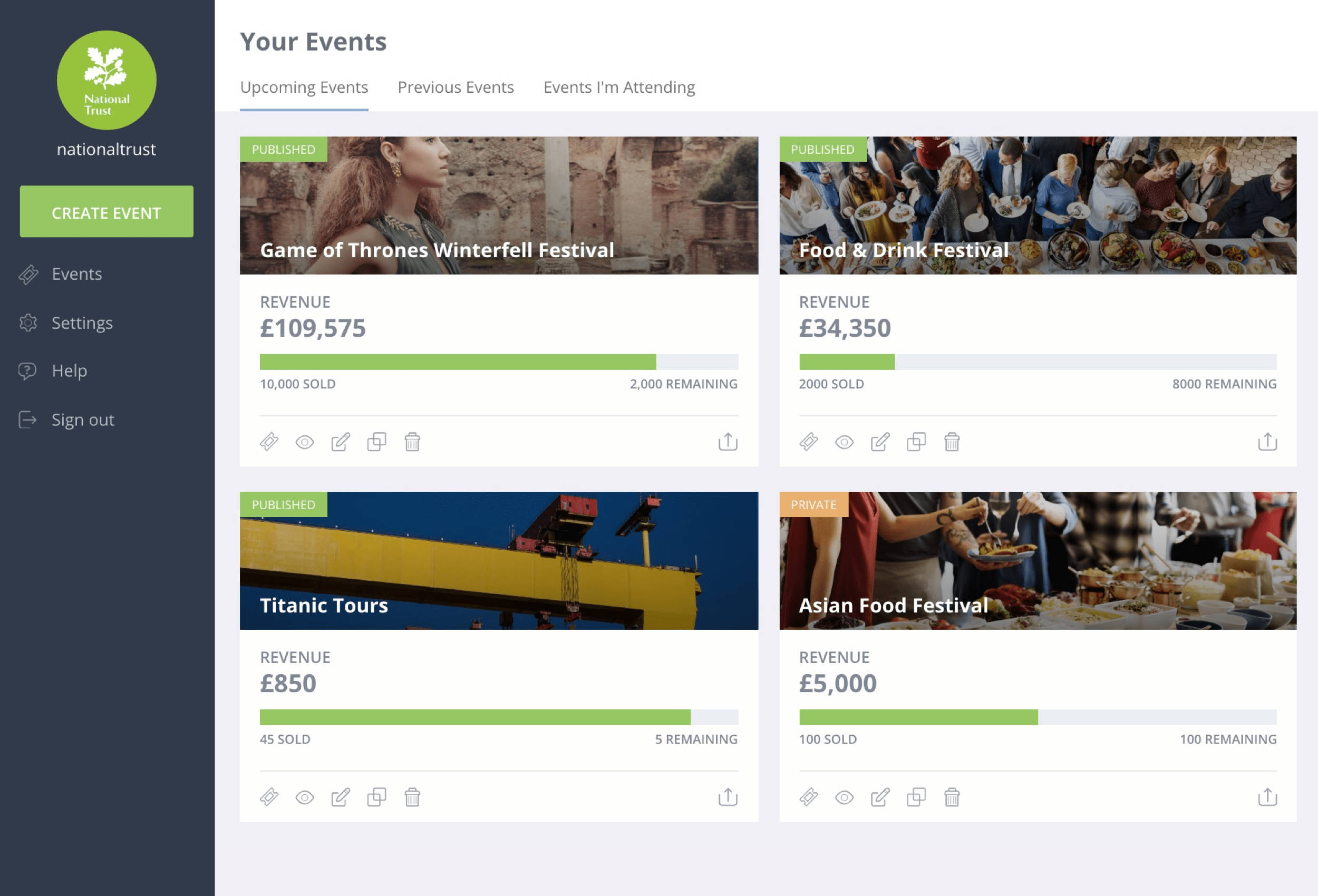The height and width of the screenshot is (896, 1318).
Task: Sign out of the nationaltrust account
Action: click(83, 420)
